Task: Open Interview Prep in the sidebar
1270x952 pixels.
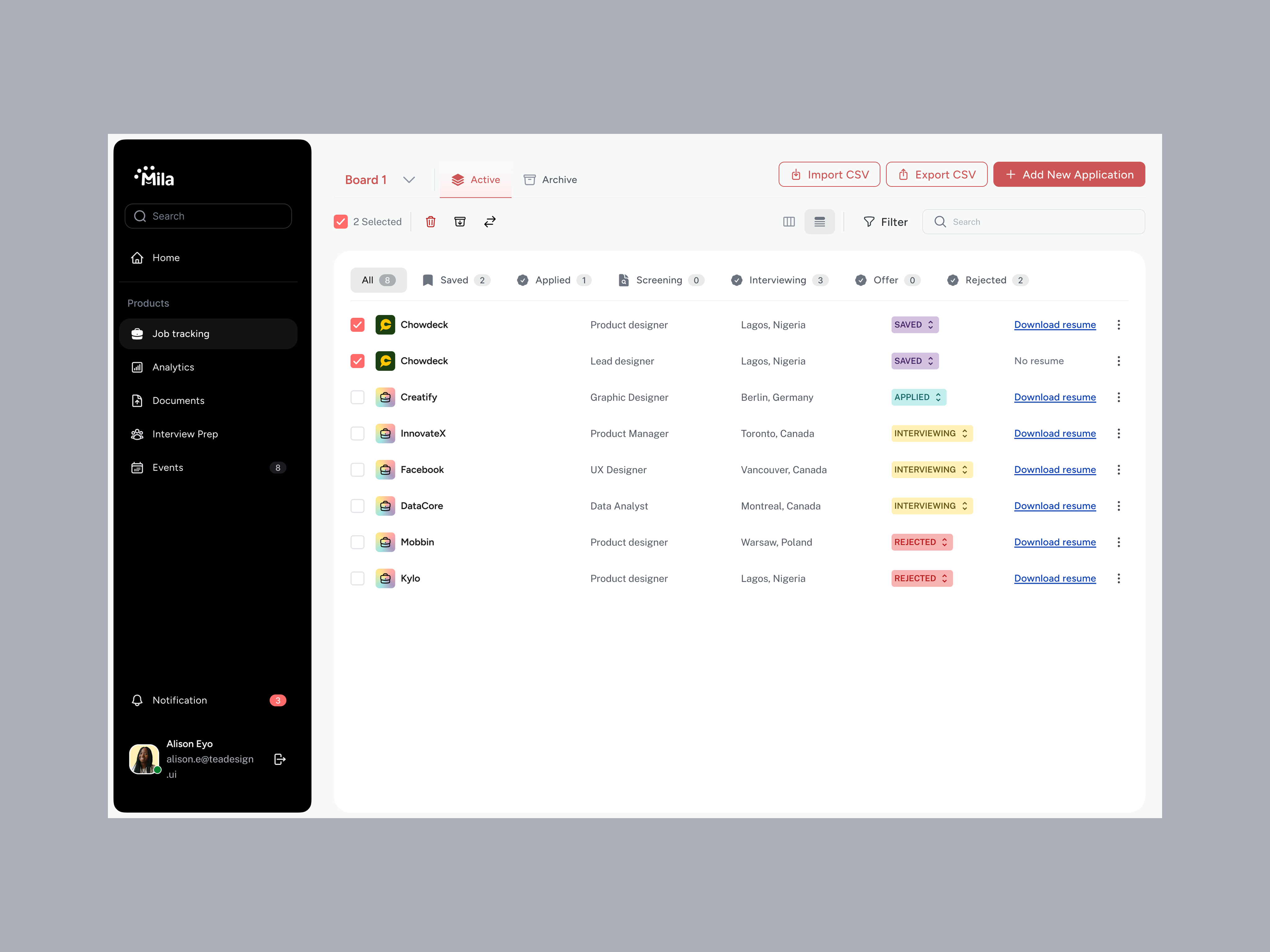Action: [184, 434]
